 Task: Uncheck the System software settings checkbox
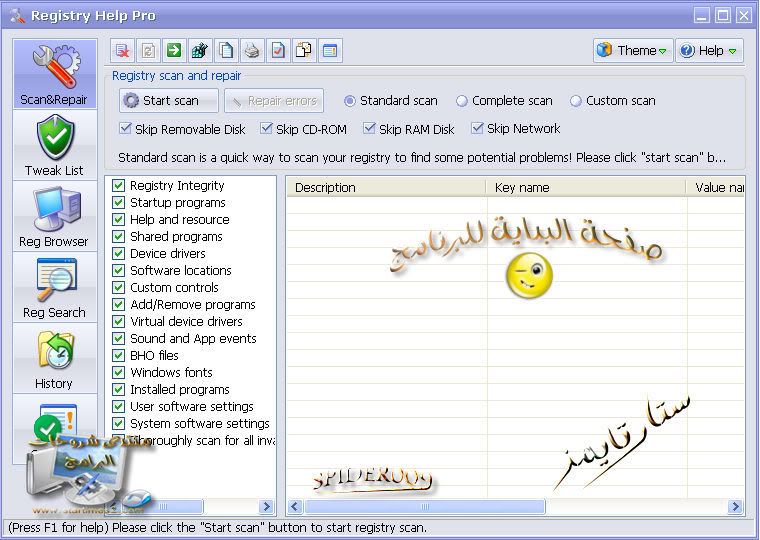pos(118,423)
